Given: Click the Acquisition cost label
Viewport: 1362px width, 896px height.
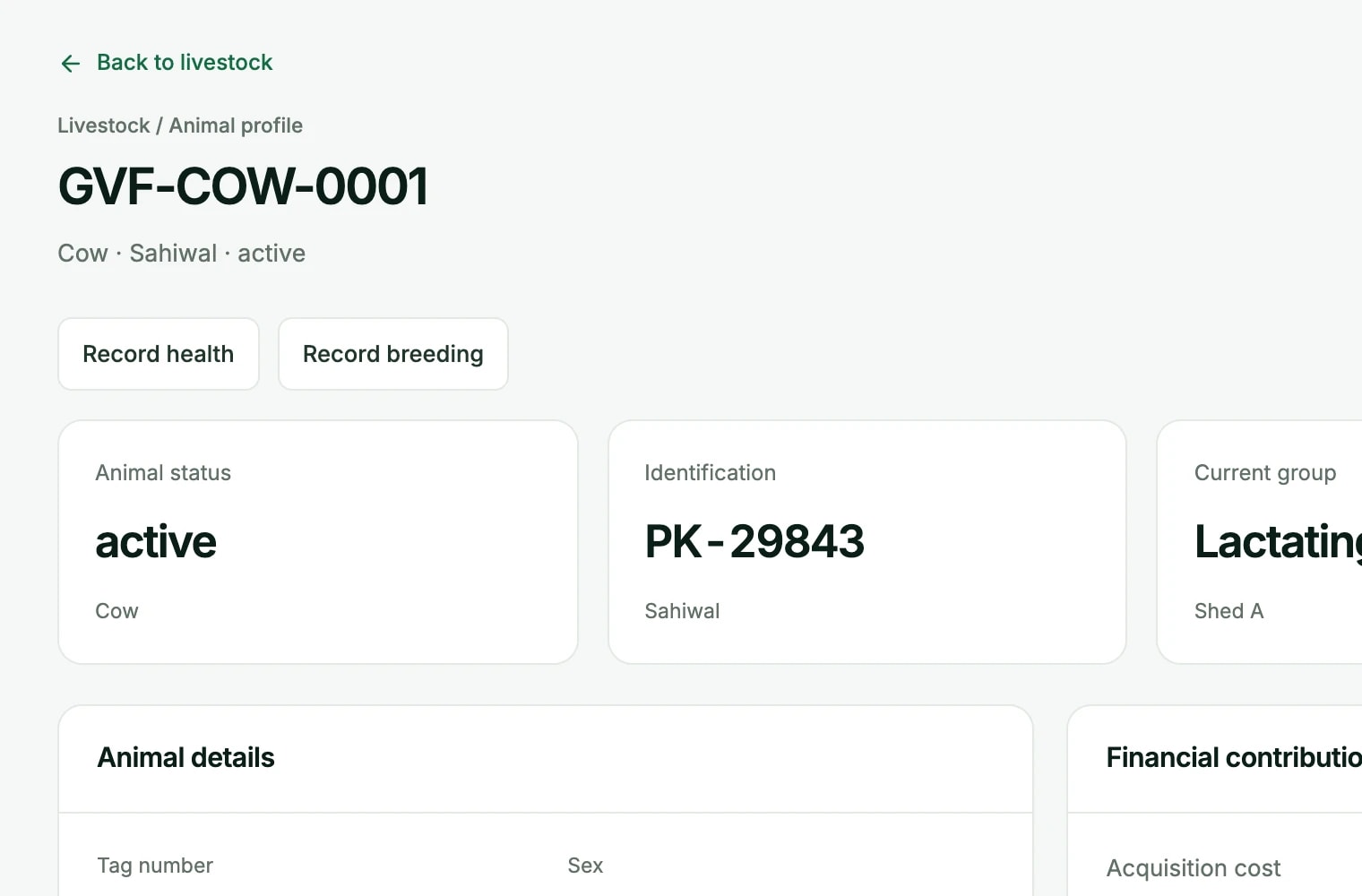Looking at the screenshot, I should (x=1194, y=868).
